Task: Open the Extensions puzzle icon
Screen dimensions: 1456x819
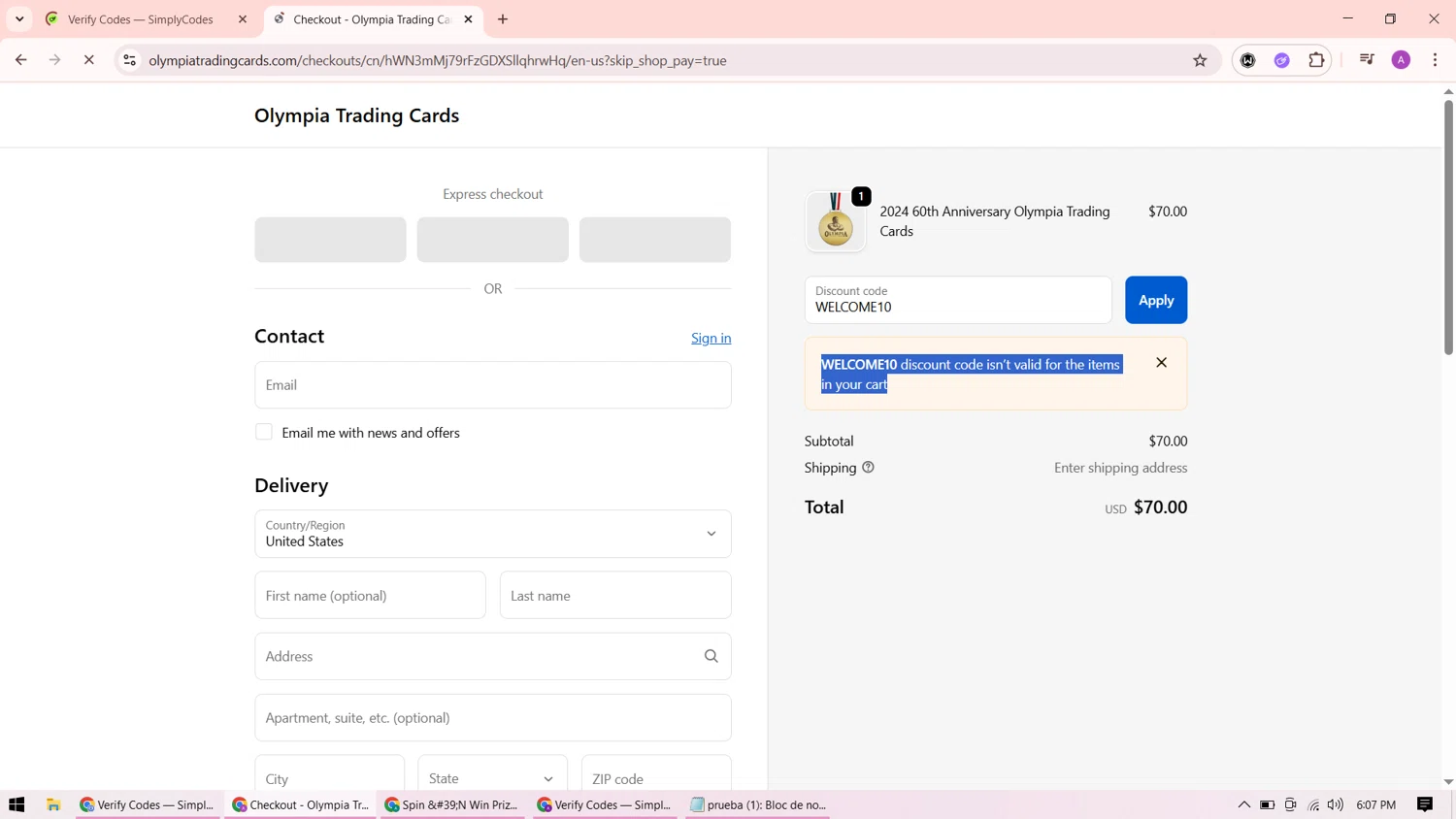Action: [x=1316, y=60]
